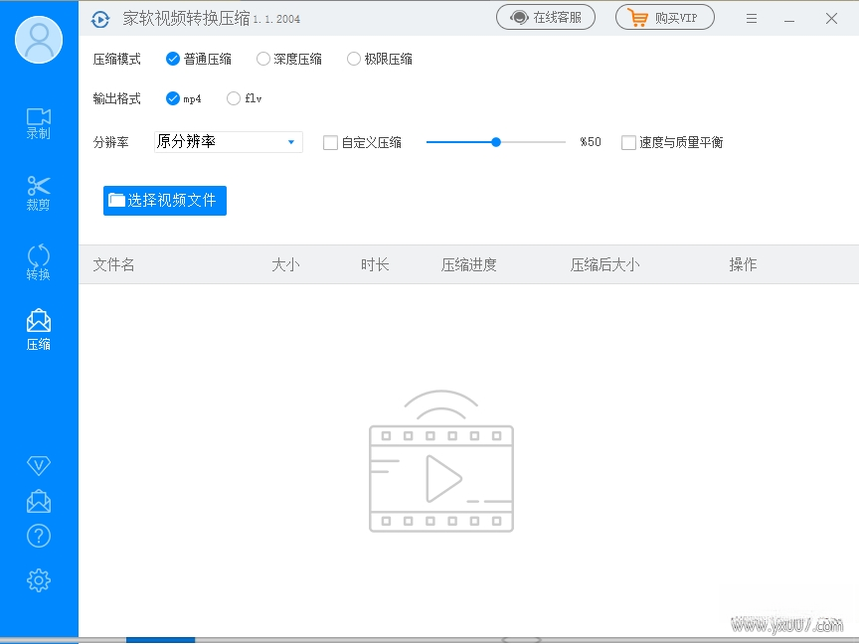Select 普通压缩 compression mode
Image resolution: width=859 pixels, height=644 pixels.
click(198, 59)
